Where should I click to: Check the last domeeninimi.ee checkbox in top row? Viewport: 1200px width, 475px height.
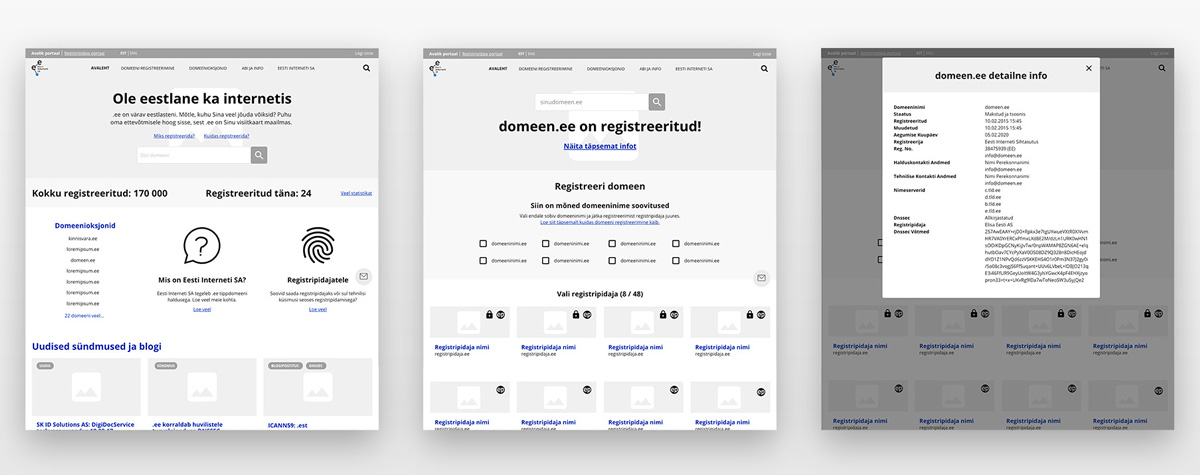coord(677,243)
